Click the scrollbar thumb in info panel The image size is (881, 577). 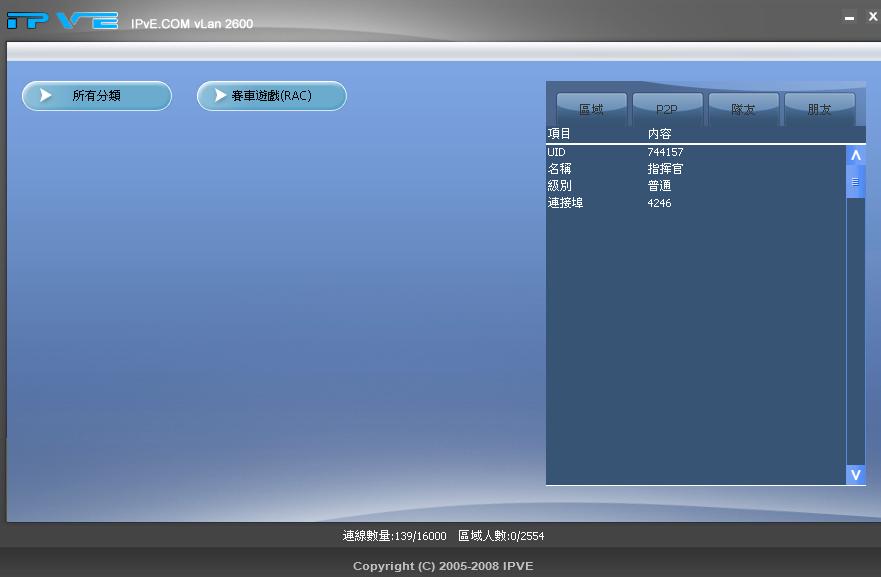[856, 181]
